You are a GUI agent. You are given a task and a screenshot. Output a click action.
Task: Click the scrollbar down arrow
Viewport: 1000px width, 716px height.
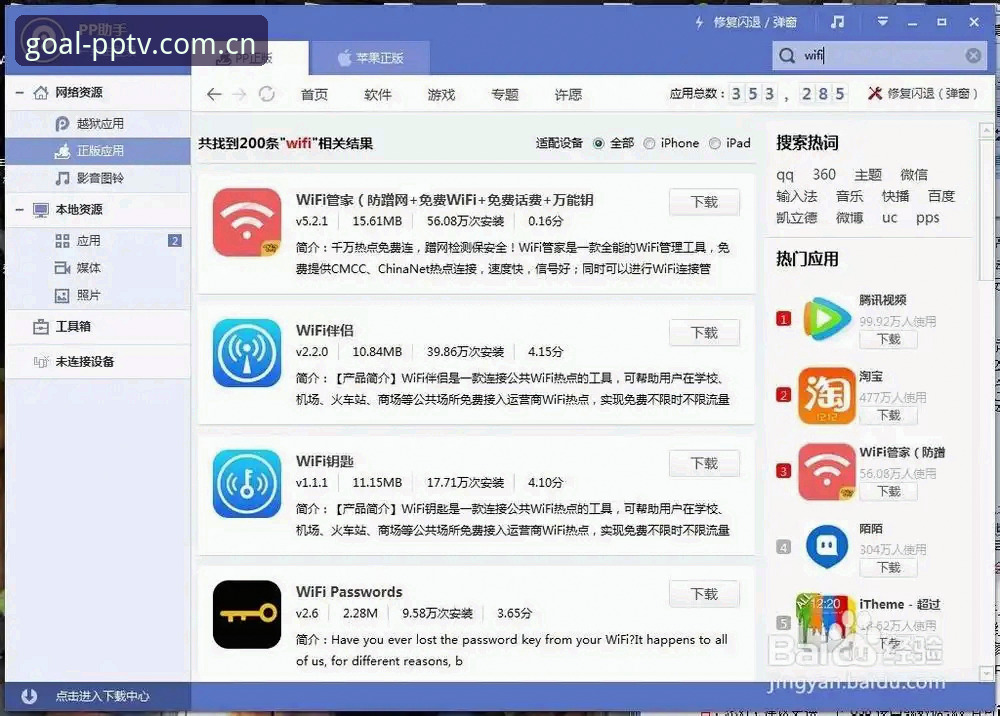[987, 673]
